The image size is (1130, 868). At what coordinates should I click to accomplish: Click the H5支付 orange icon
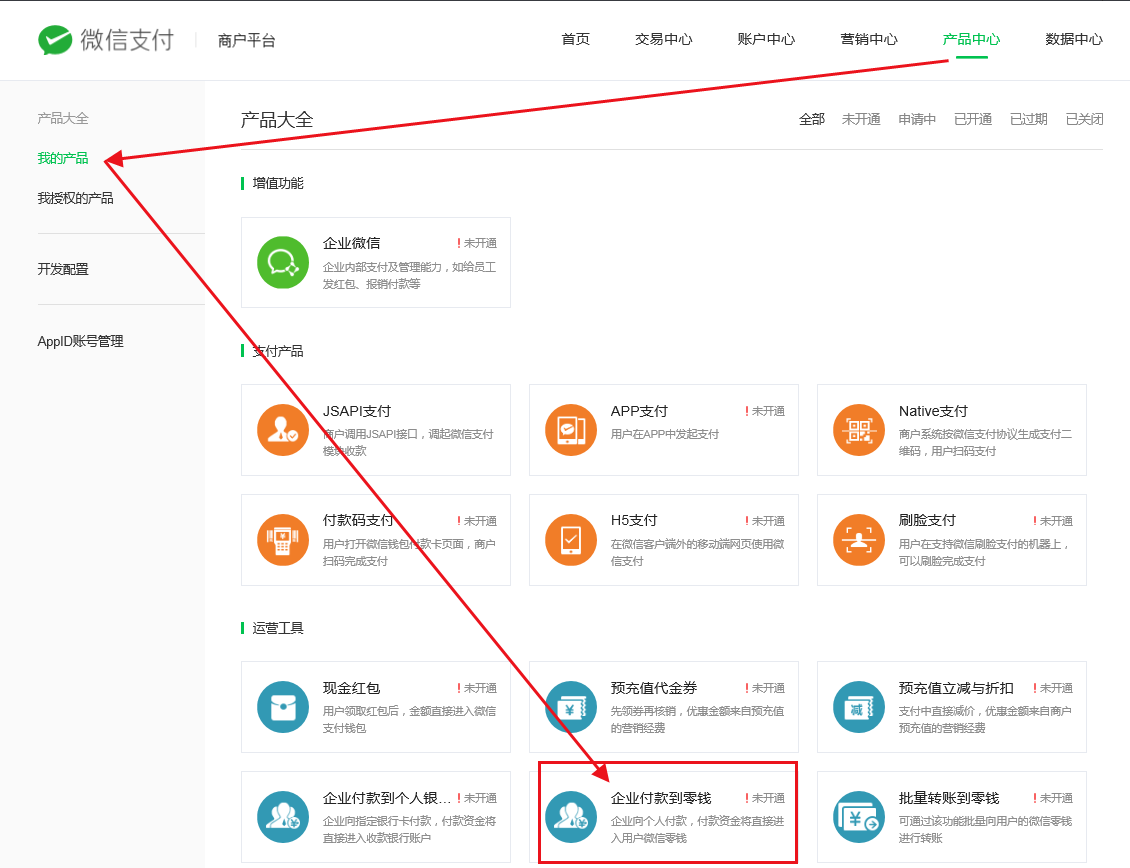(x=571, y=540)
